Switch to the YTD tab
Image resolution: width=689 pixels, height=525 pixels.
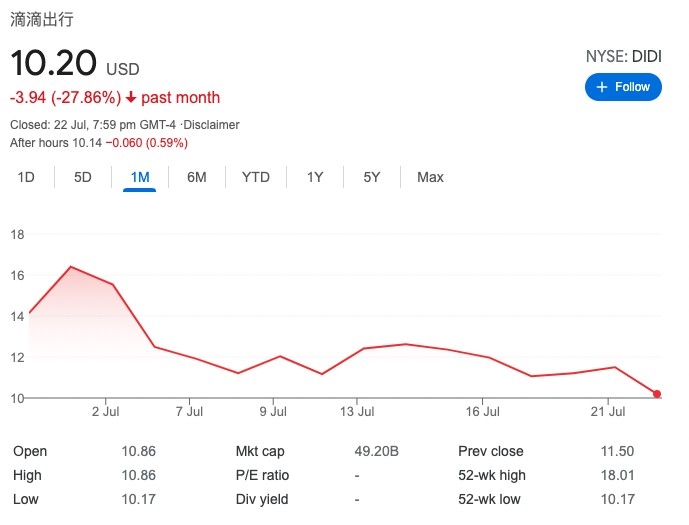[256, 177]
